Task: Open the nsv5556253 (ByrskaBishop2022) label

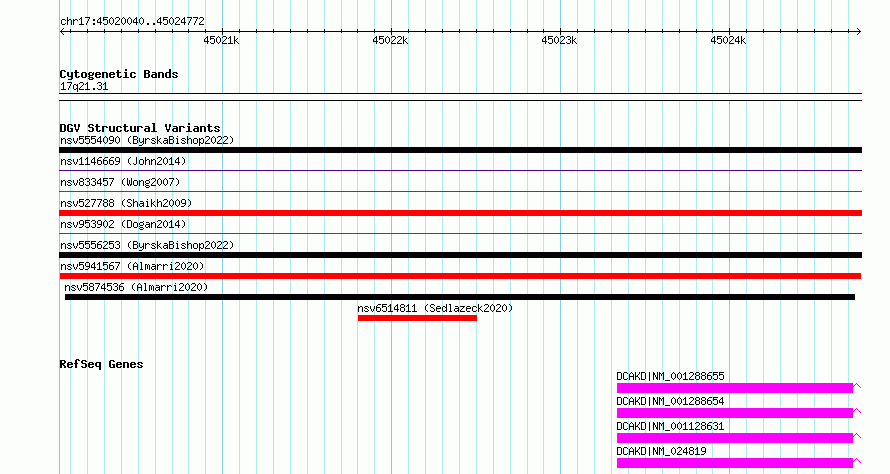Action: point(147,245)
